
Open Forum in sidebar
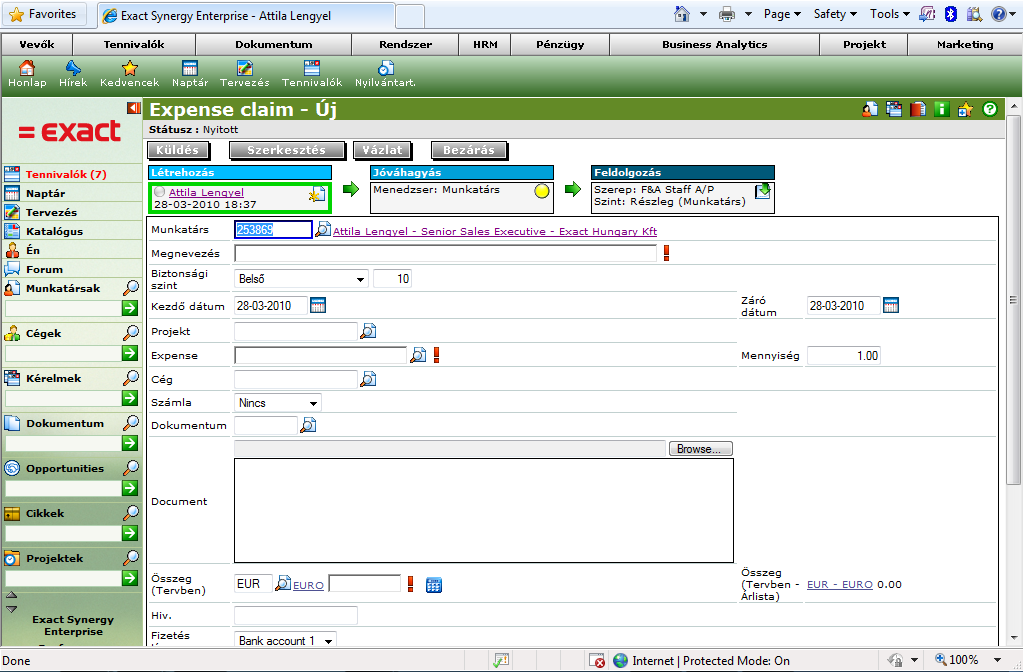pos(44,269)
